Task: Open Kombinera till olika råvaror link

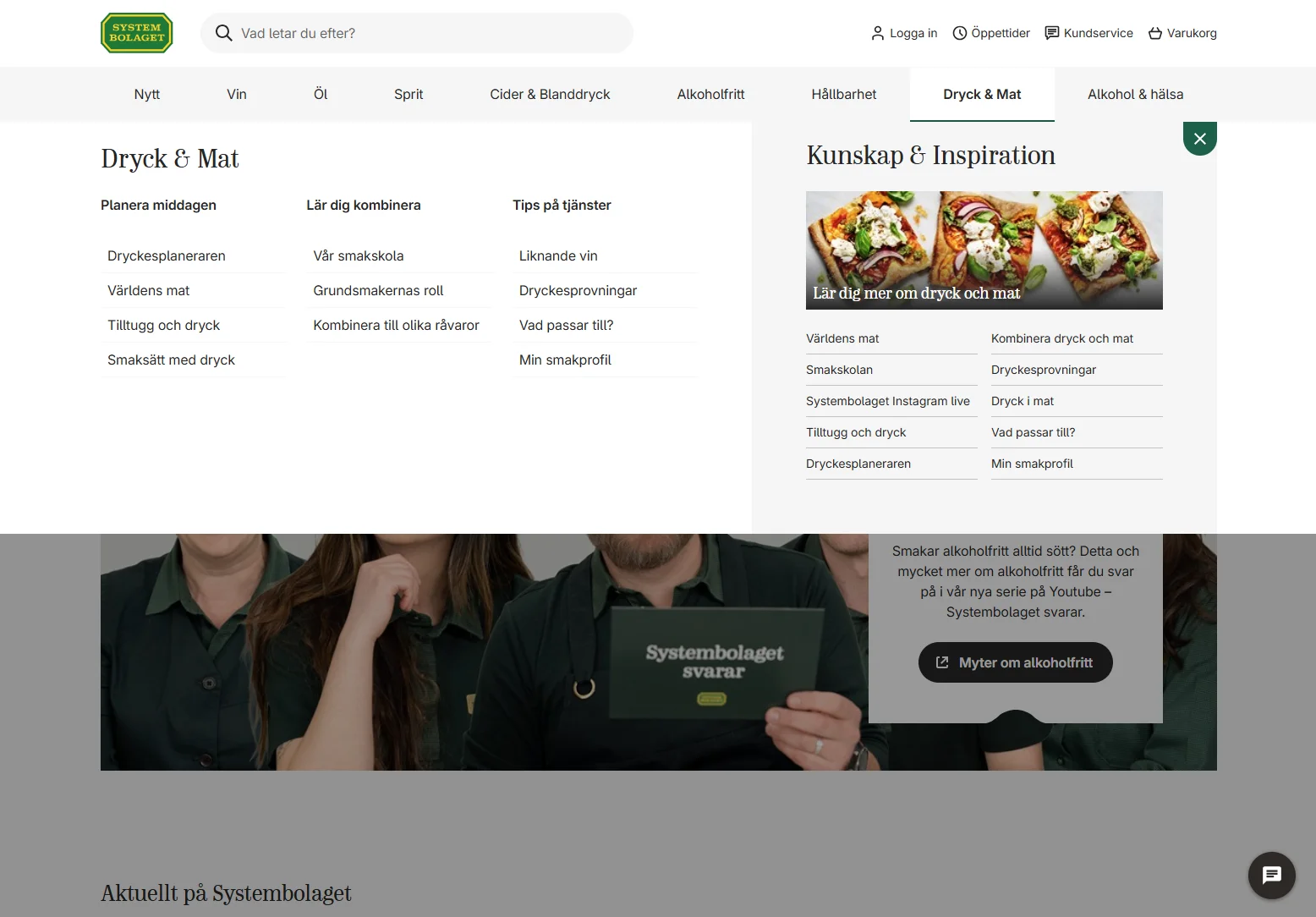Action: (x=398, y=325)
